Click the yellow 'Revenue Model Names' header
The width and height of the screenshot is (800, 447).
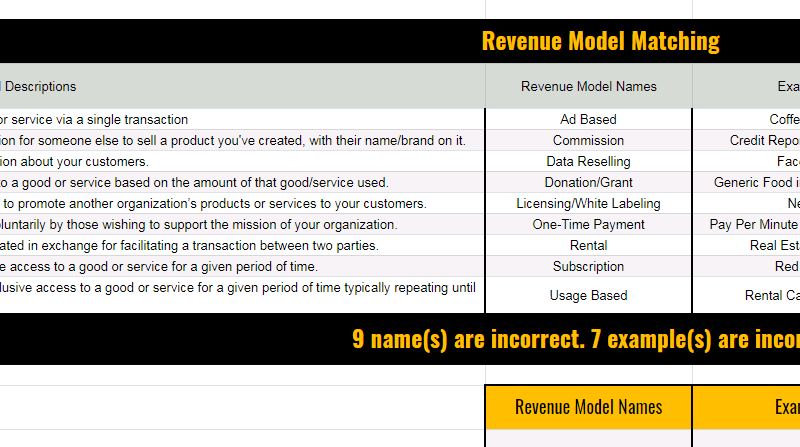[x=588, y=407]
